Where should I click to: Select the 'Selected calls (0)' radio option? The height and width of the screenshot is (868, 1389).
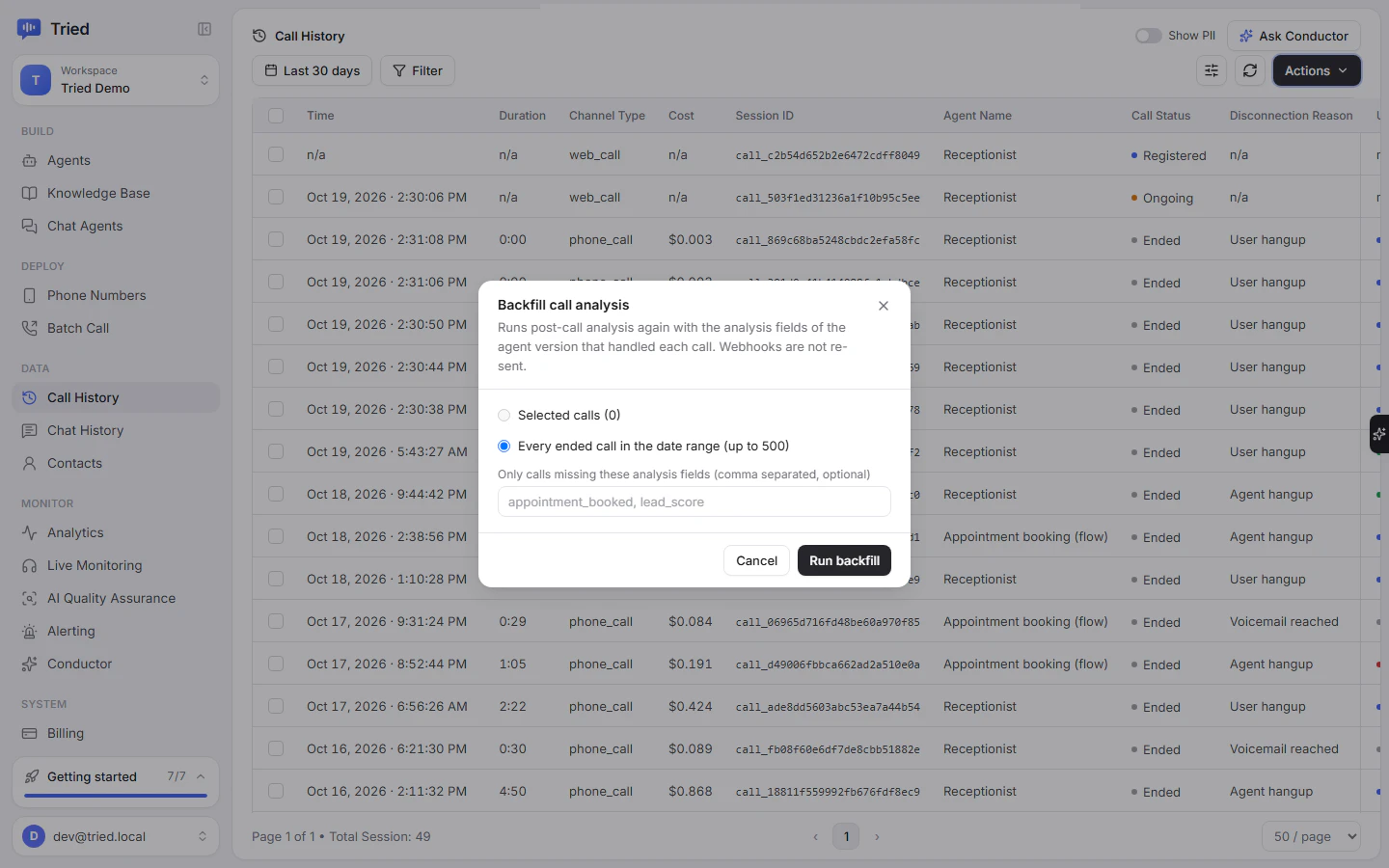coord(504,416)
